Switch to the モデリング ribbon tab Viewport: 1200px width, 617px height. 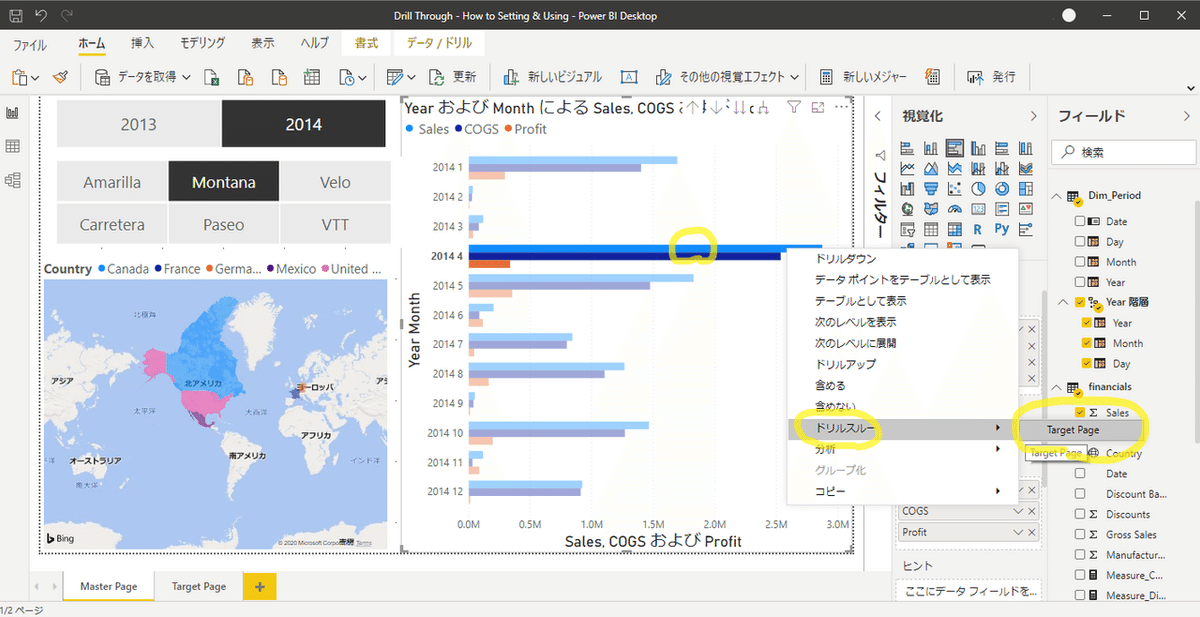(202, 44)
